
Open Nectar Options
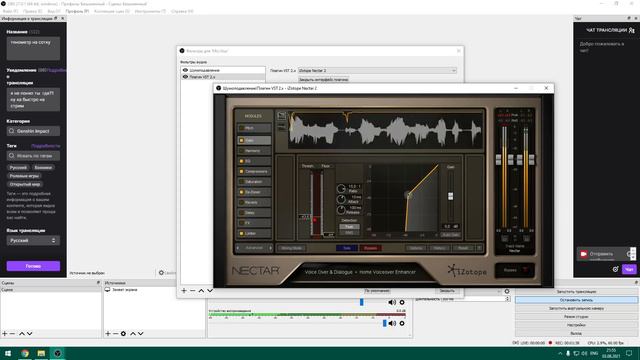416,248
